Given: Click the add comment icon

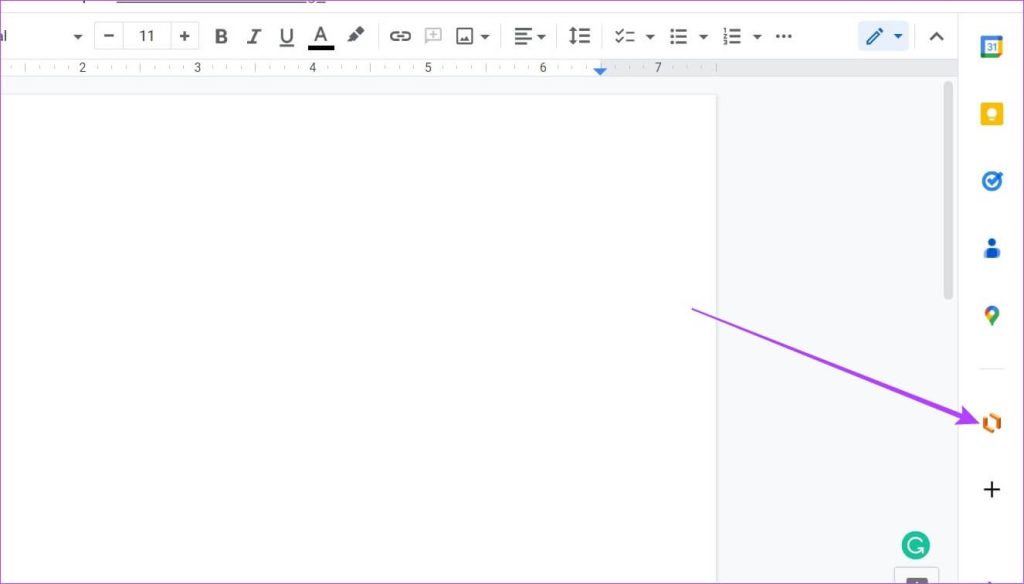Looking at the screenshot, I should coord(433,36).
